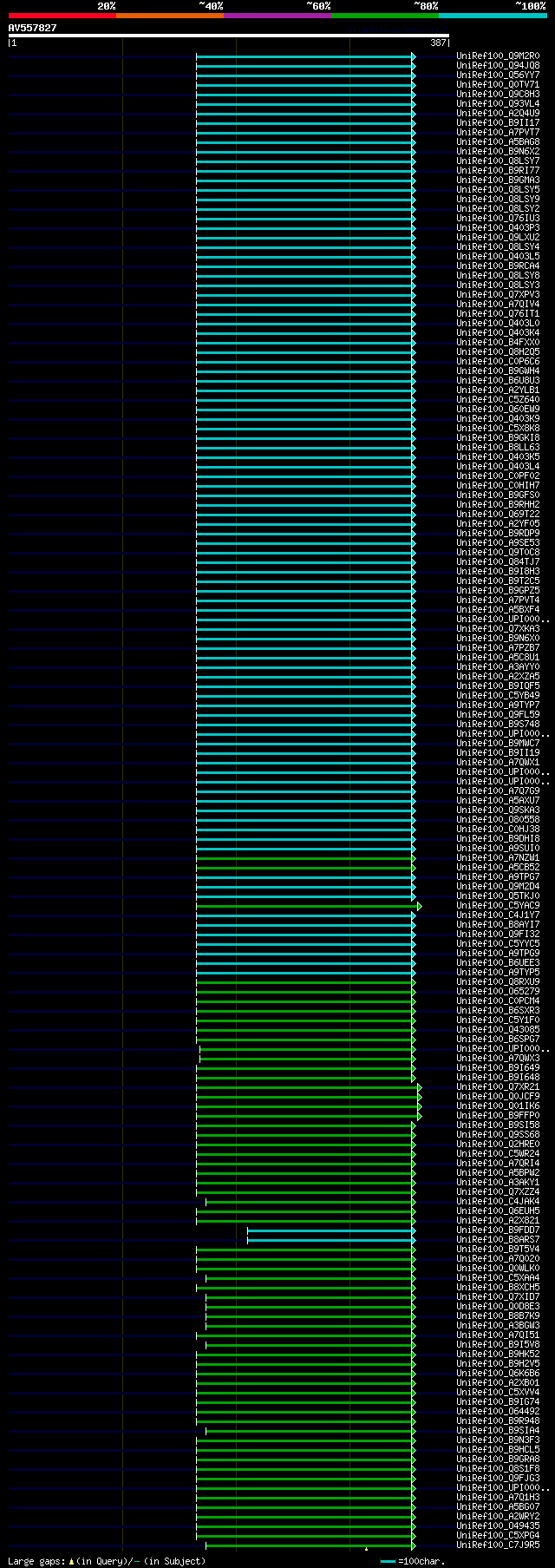Select the UniRef100_Q7XR21 label
Viewport: 555px width, 1568px height.
pyautogui.click(x=498, y=1087)
